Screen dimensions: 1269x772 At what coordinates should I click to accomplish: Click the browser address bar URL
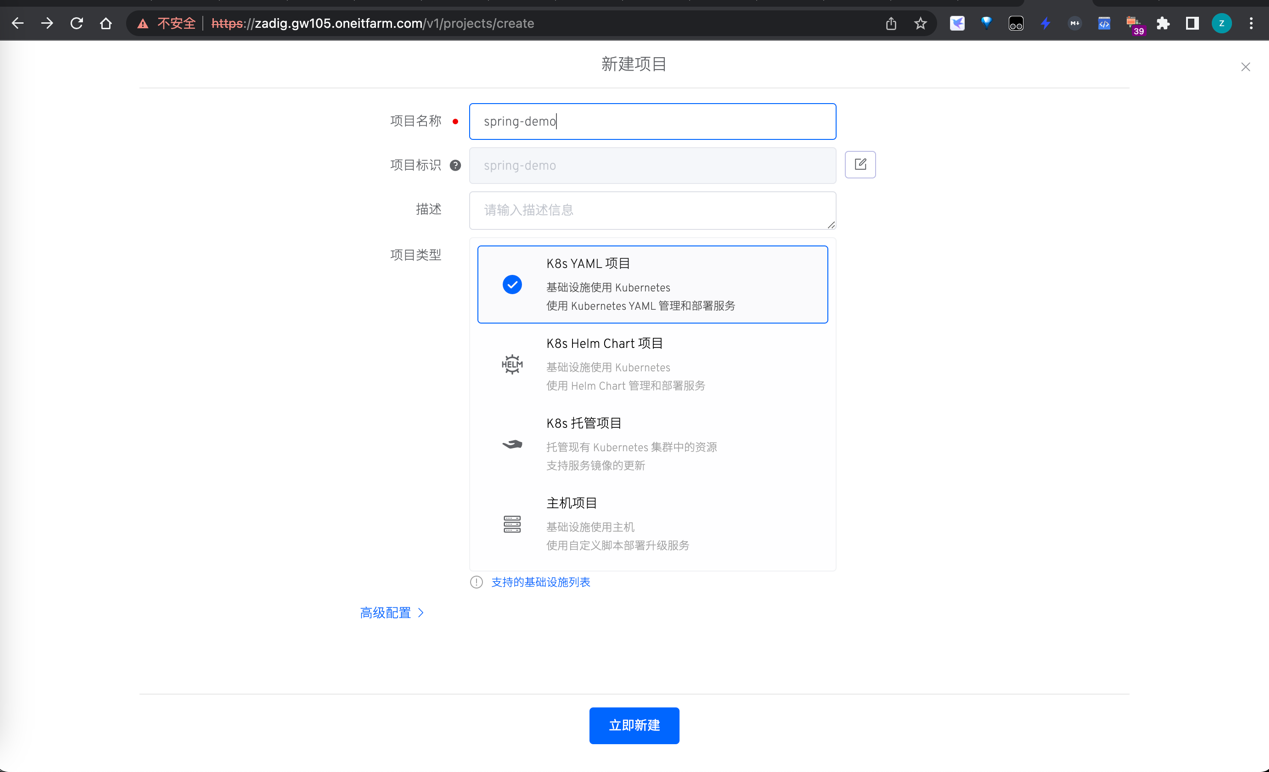pyautogui.click(x=372, y=23)
